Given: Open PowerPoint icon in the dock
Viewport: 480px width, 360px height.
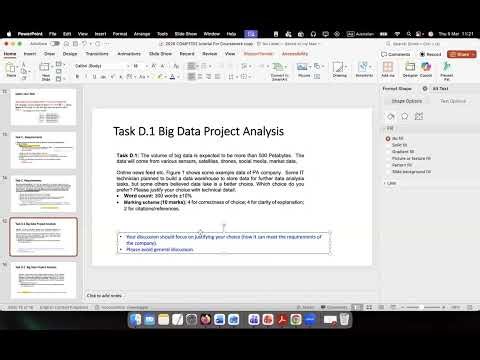Looking at the screenshot, I should point(268,320).
